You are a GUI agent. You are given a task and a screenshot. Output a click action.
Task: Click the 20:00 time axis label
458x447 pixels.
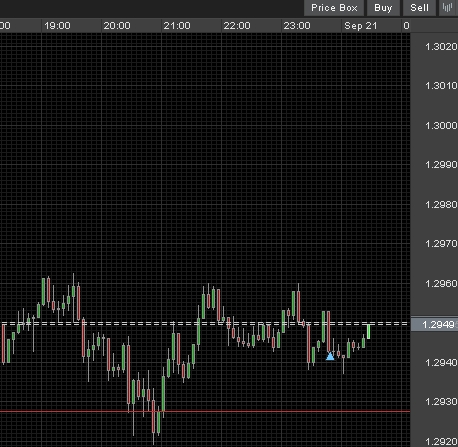[117, 26]
